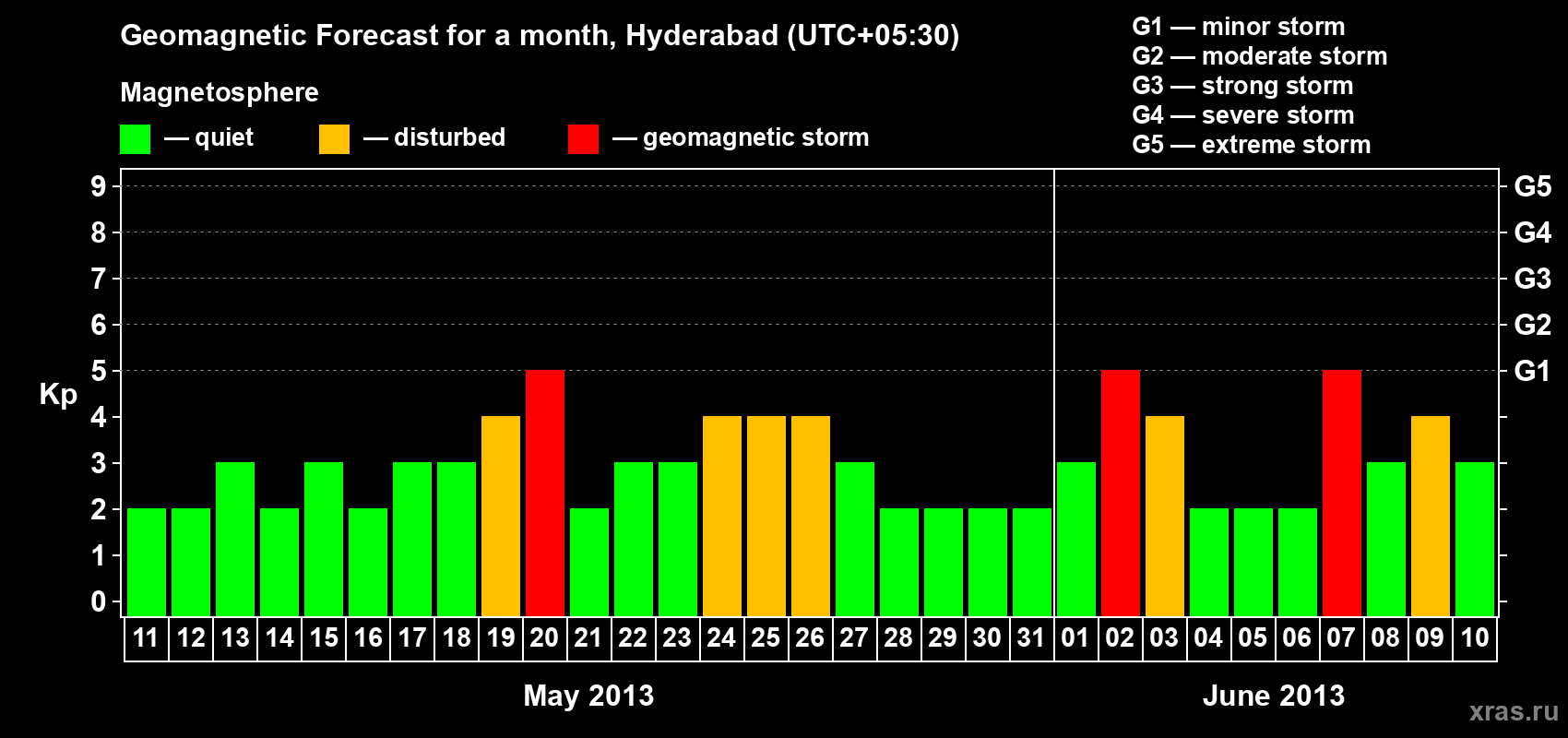Click date label 18 on the axis
Image resolution: width=1568 pixels, height=738 pixels.
[x=457, y=638]
